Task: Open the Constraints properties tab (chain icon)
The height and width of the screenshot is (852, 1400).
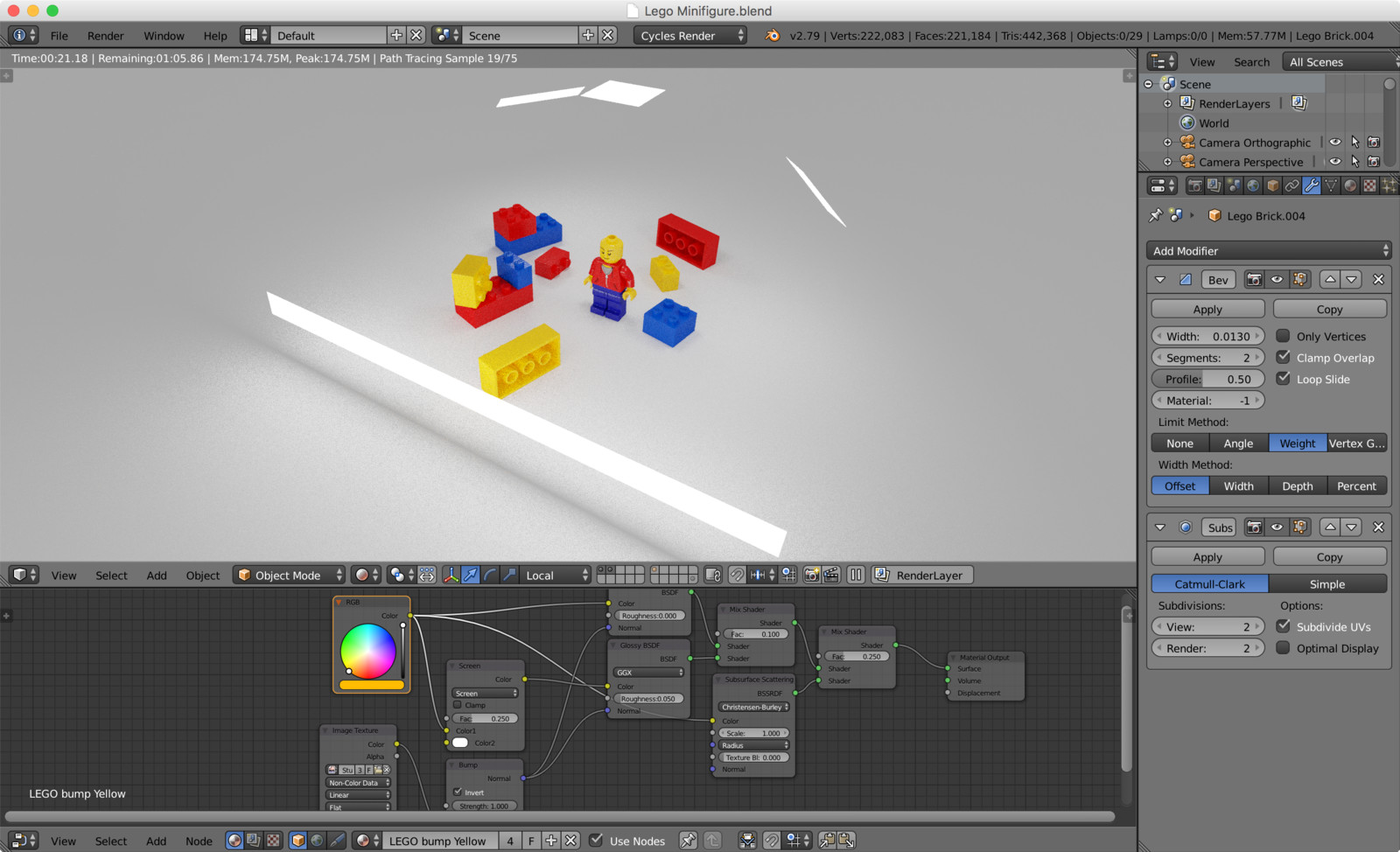Action: click(x=1291, y=185)
